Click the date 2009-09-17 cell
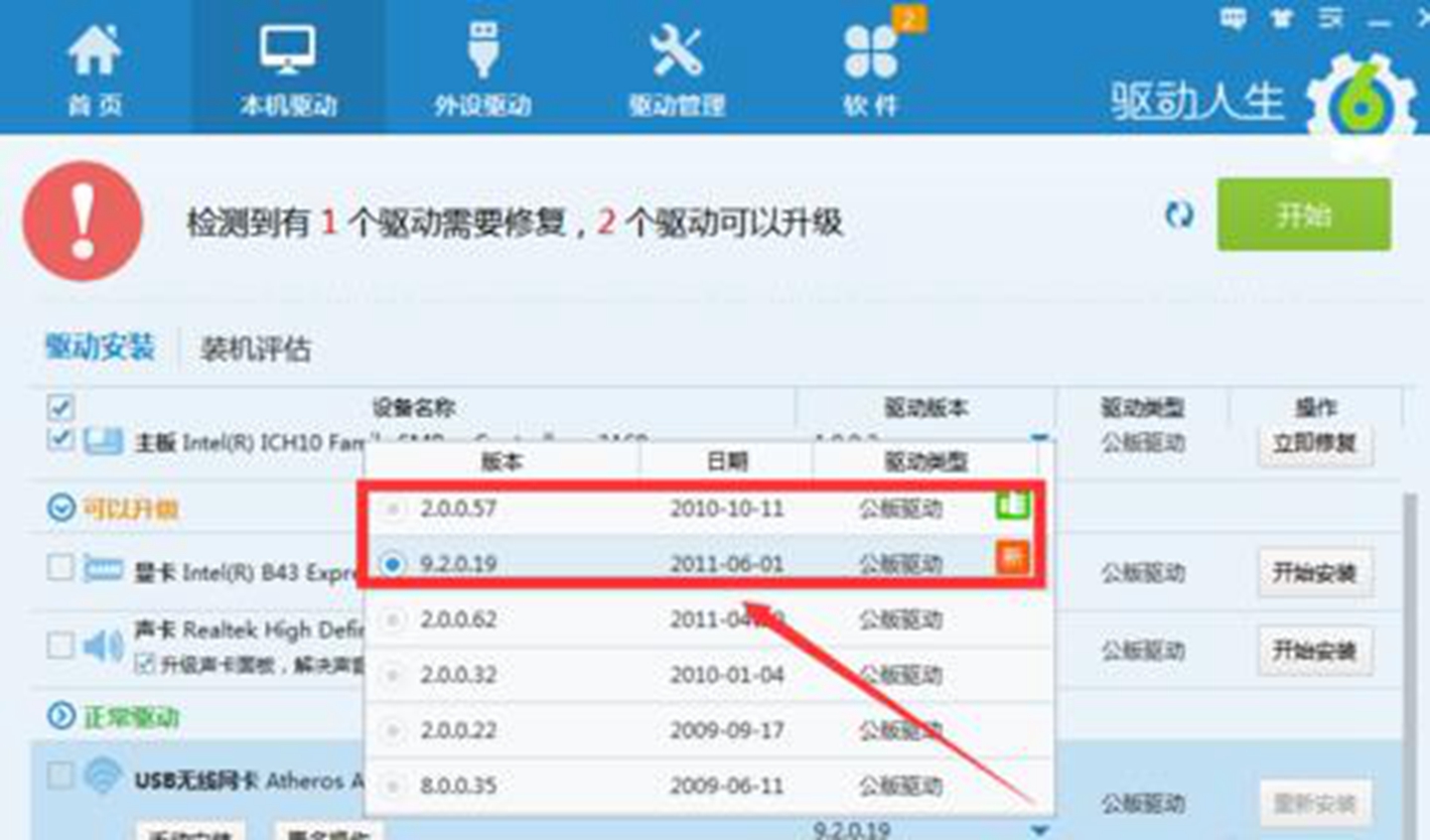The width and height of the screenshot is (1430, 840). pos(727,731)
